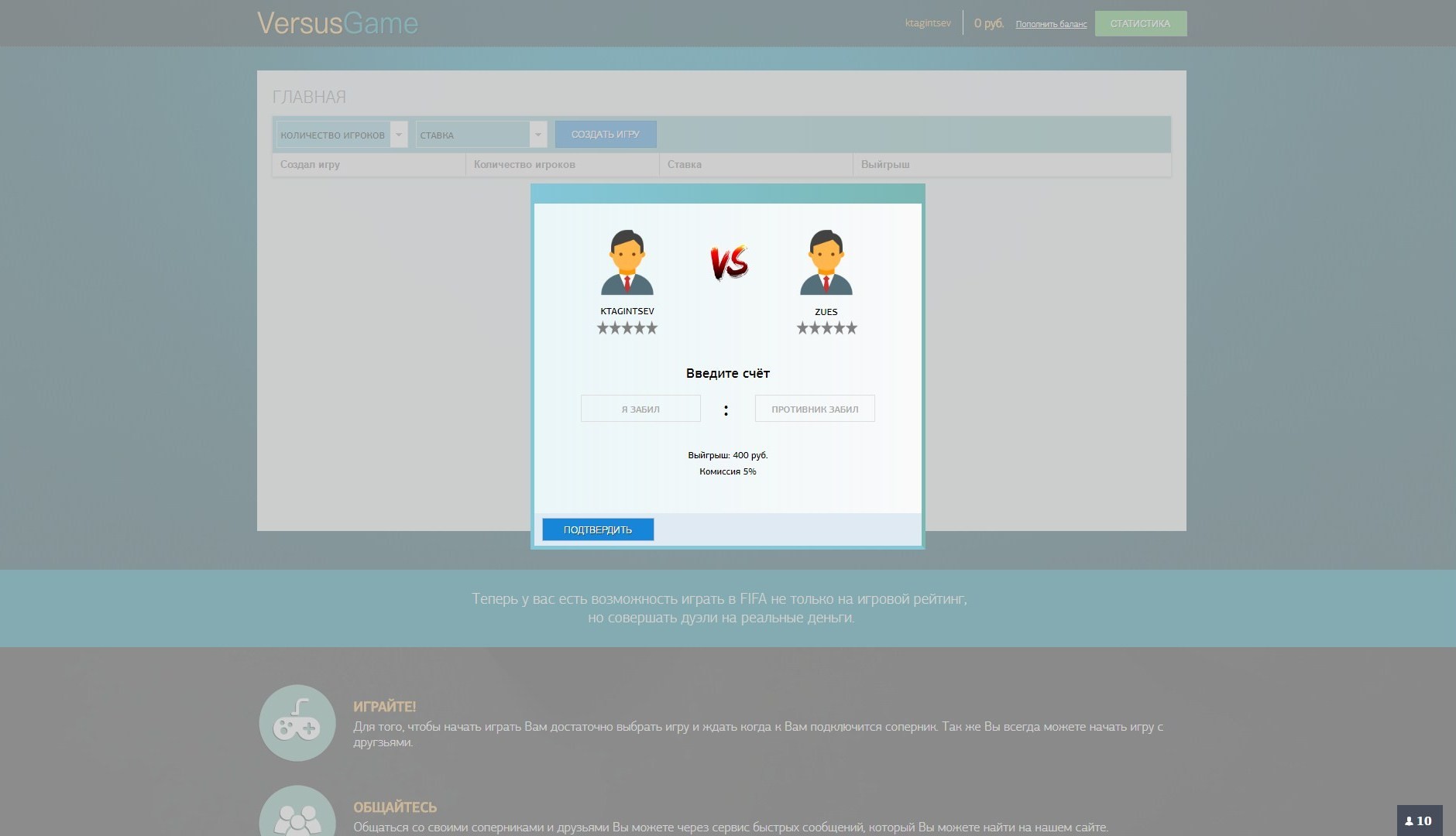
Task: Focus the Я забил score field
Action: [x=640, y=409]
